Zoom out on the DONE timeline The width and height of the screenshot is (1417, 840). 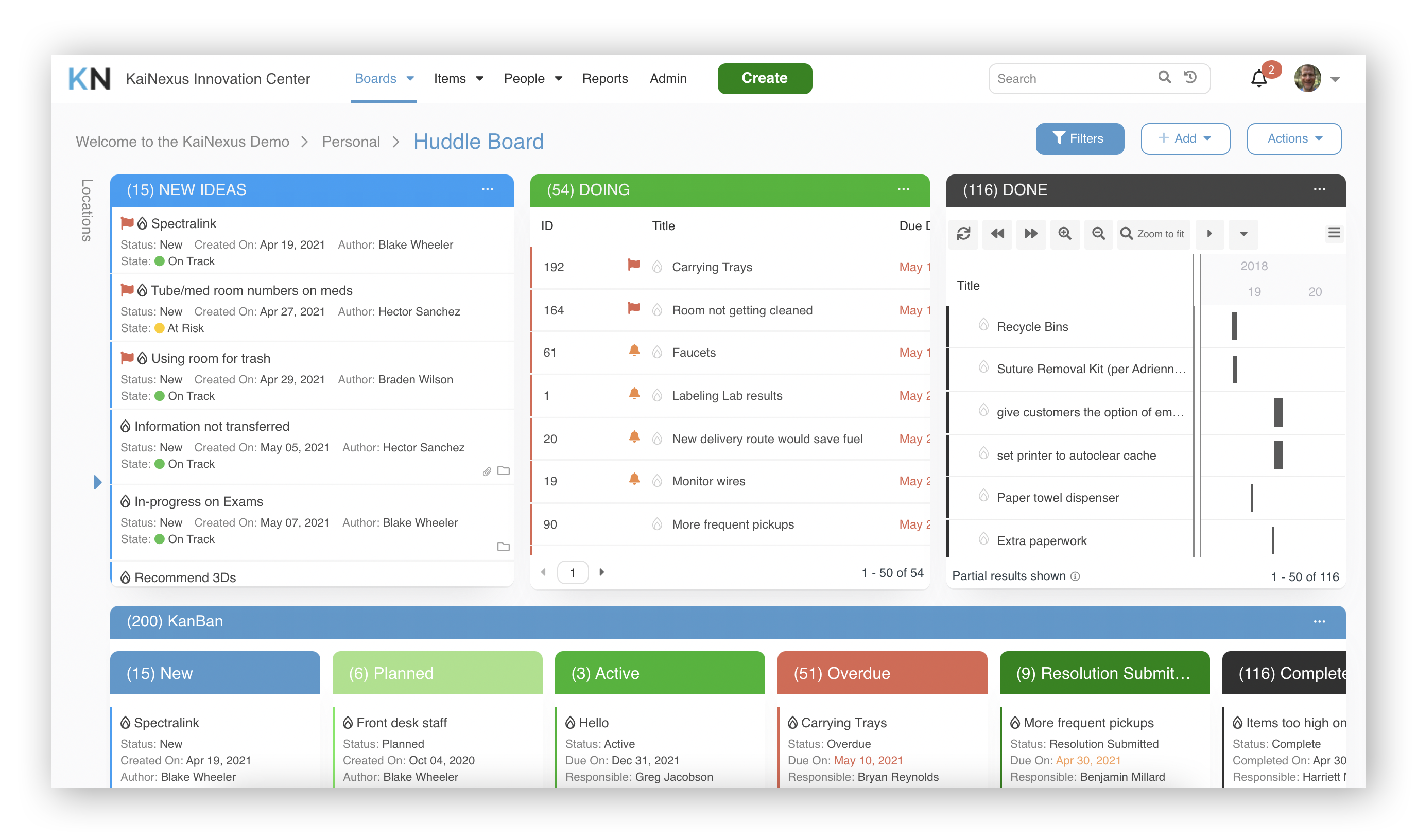pyautogui.click(x=1098, y=234)
